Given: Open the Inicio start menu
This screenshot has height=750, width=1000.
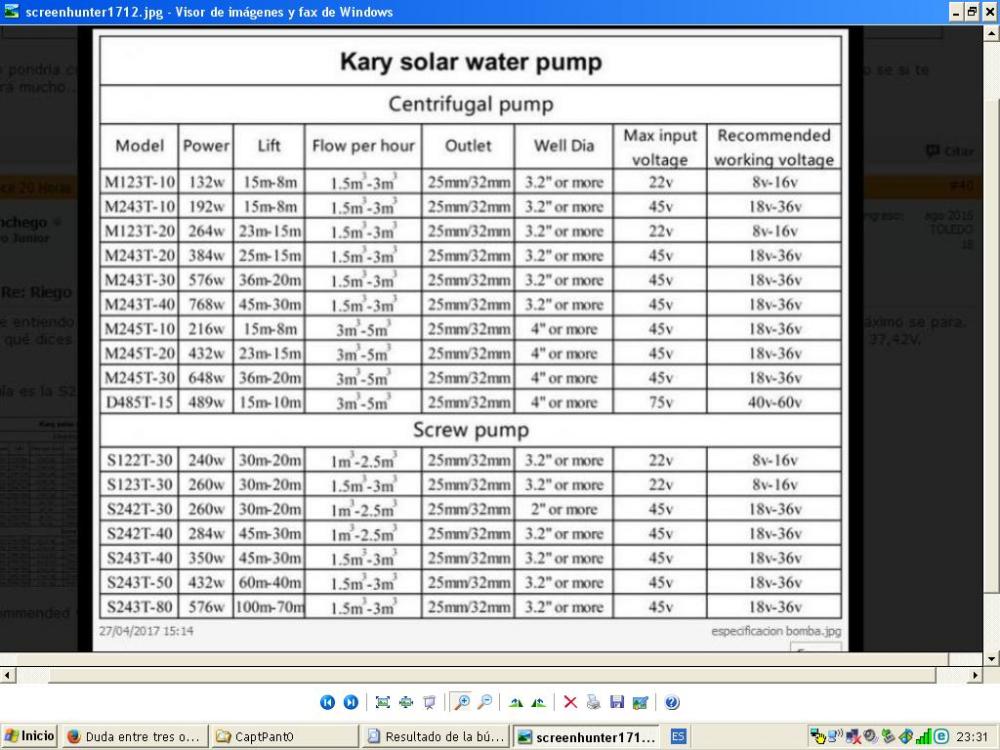Looking at the screenshot, I should coord(29,736).
